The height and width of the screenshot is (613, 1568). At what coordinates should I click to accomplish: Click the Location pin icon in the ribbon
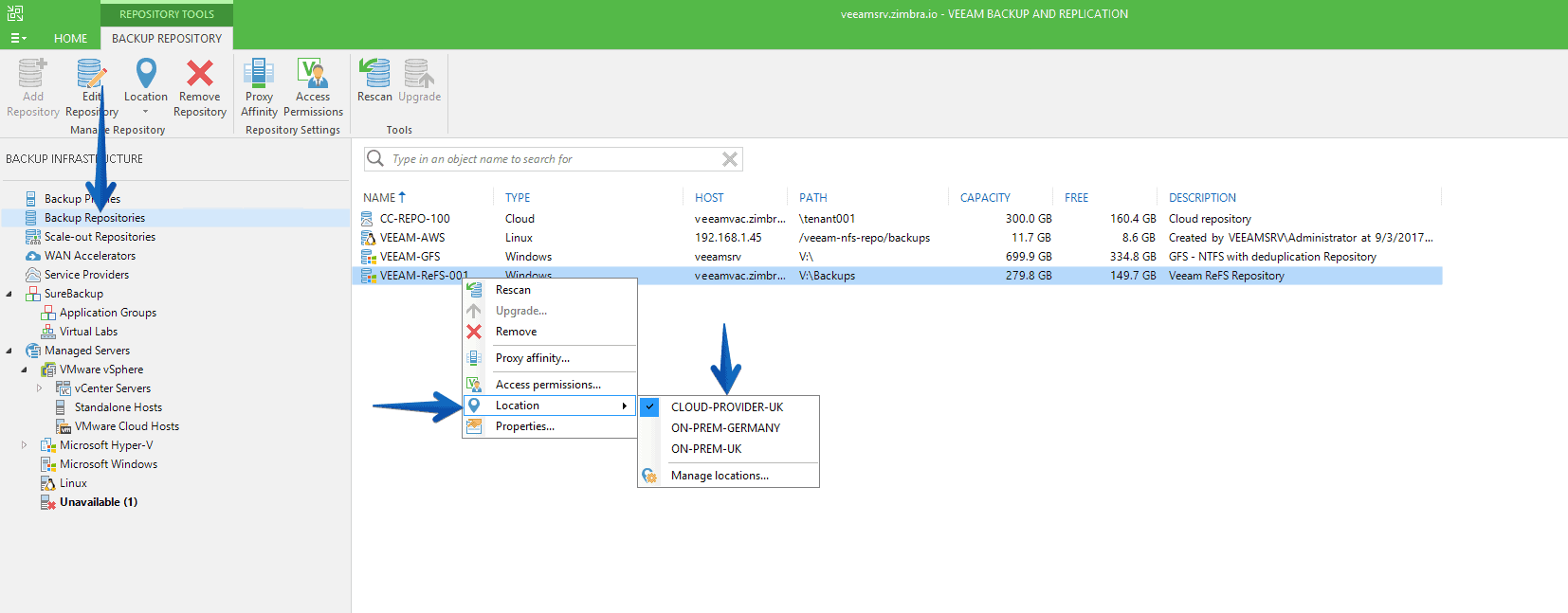(x=146, y=73)
